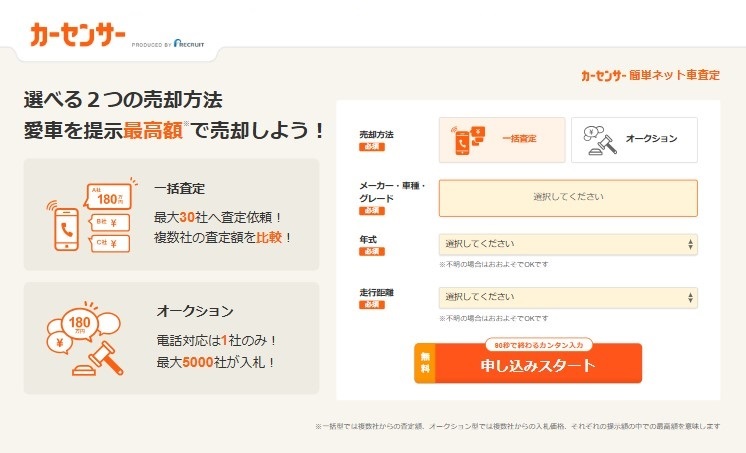Click the 一括査定 heading on the left card

(179, 188)
